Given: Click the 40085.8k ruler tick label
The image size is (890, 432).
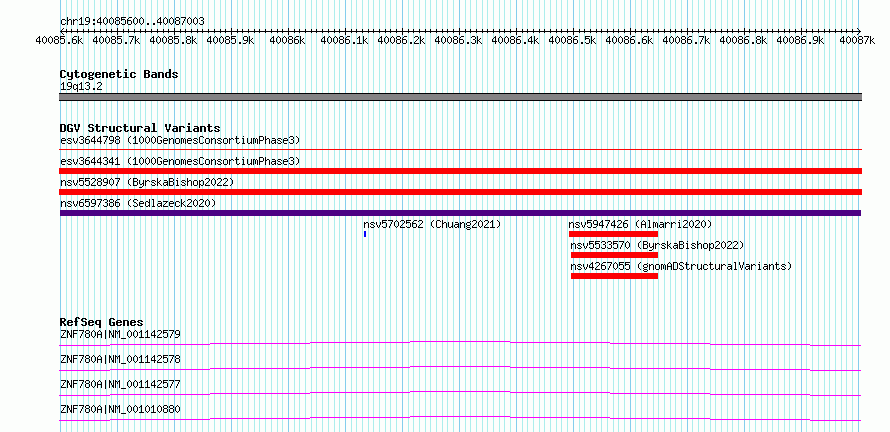Looking at the screenshot, I should [x=173, y=40].
